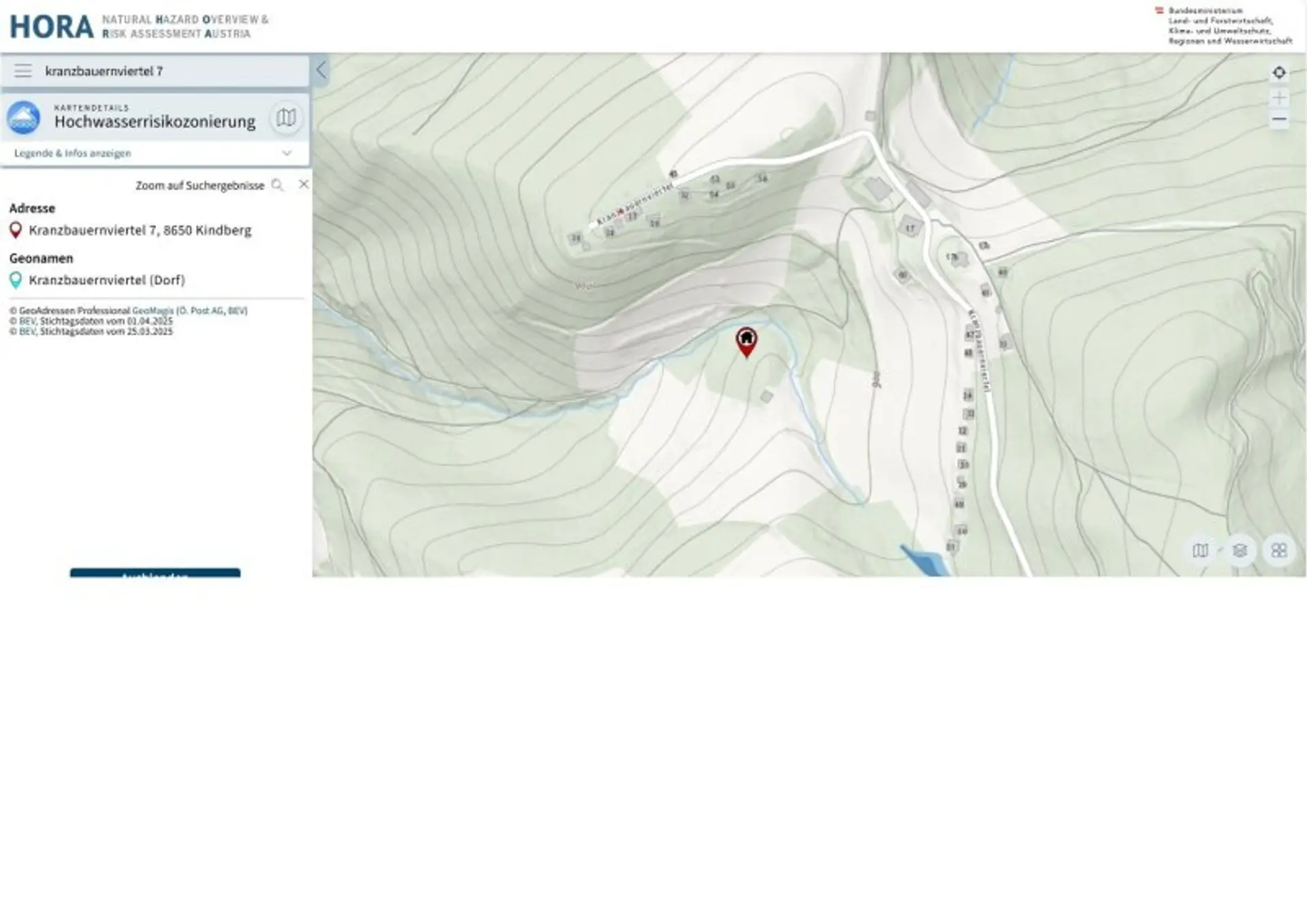Select Geoname Kranzbauernviertel (Dorf)
The width and height of the screenshot is (1307, 924).
click(x=107, y=280)
